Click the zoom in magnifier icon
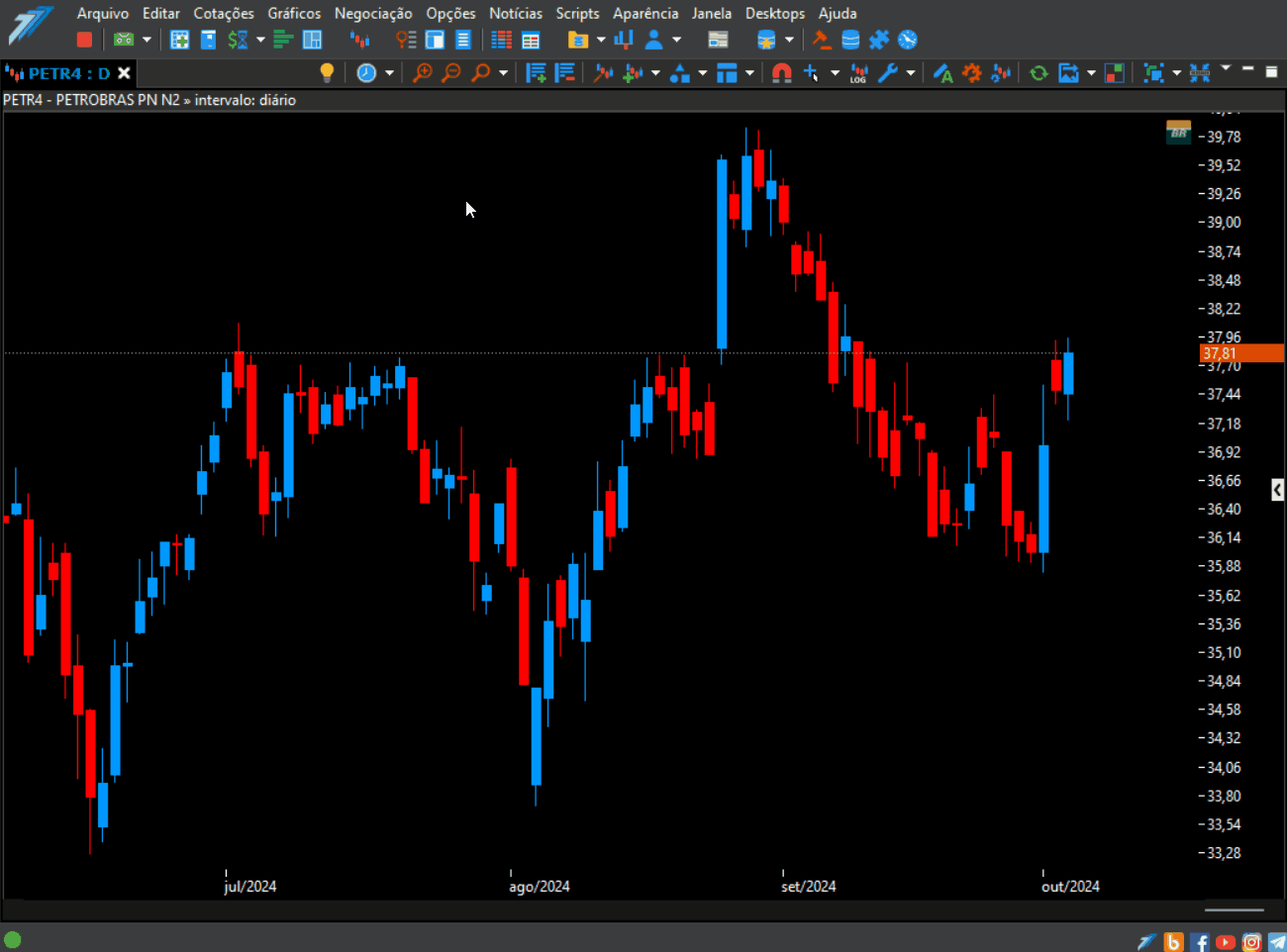 [x=423, y=73]
